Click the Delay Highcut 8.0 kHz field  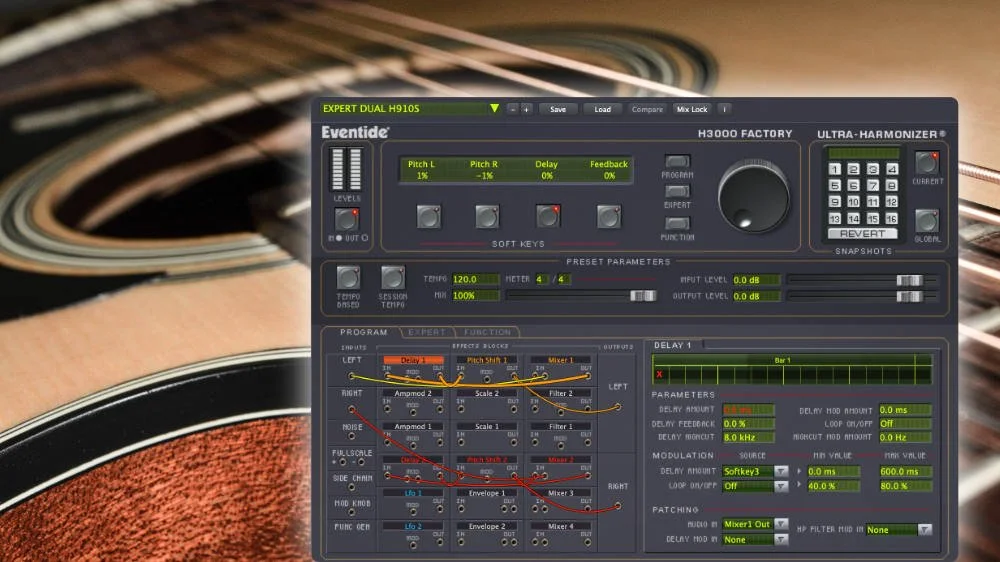coord(748,438)
